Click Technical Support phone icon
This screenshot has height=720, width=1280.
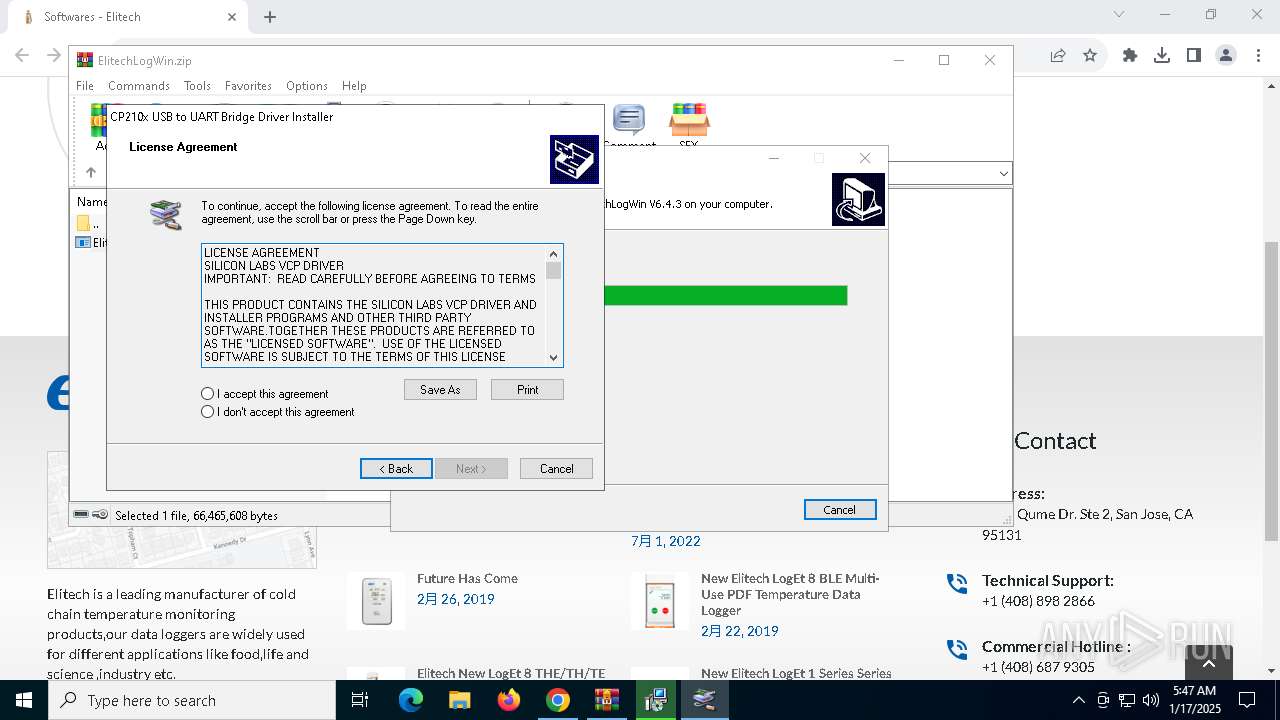tap(957, 583)
